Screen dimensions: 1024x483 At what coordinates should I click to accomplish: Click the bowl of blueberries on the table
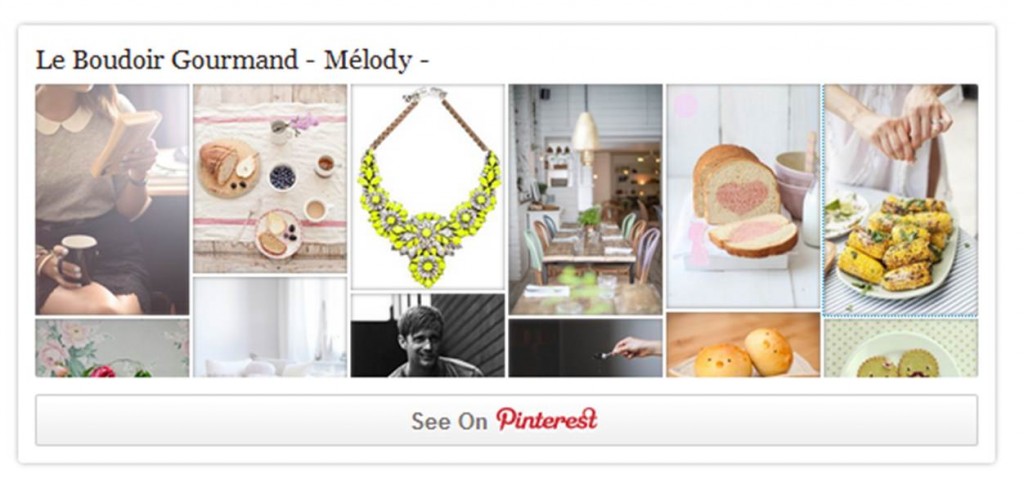point(282,177)
